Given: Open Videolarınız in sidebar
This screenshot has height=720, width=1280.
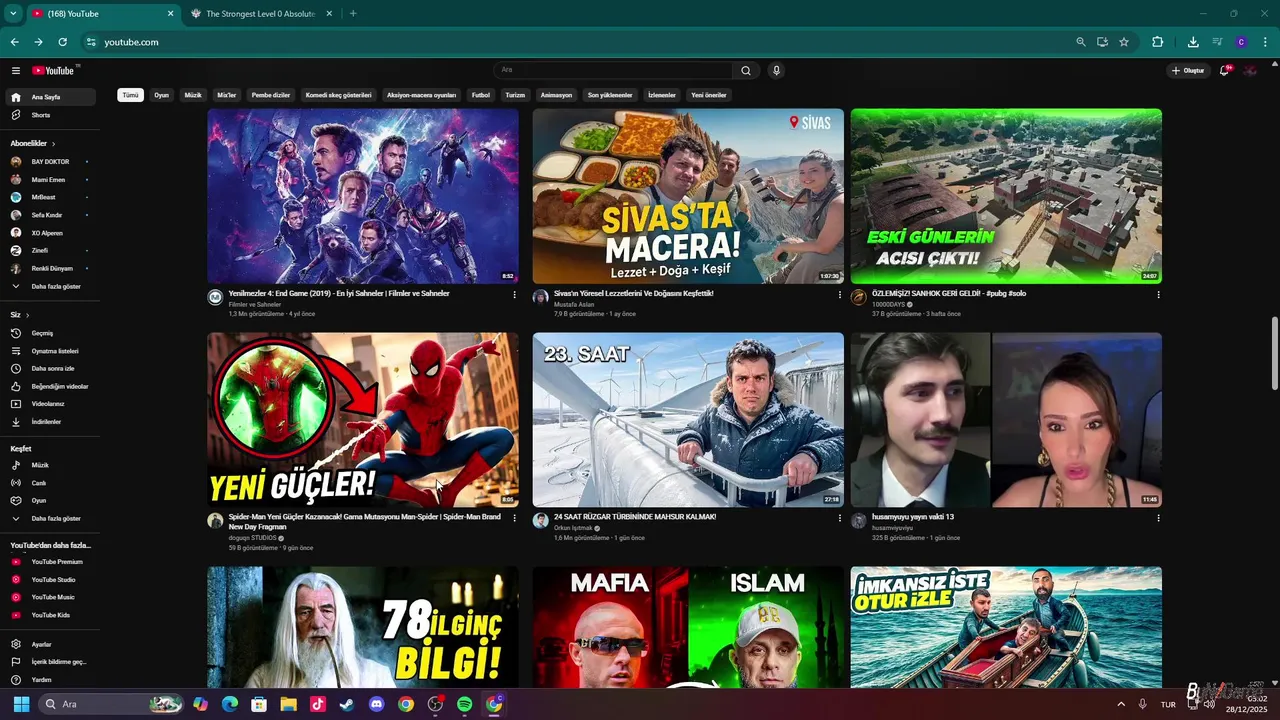Looking at the screenshot, I should (x=52, y=404).
